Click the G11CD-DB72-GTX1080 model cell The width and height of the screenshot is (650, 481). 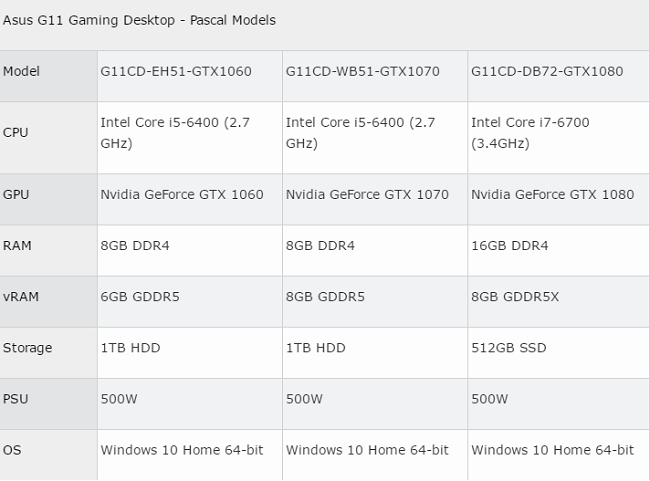tap(547, 72)
